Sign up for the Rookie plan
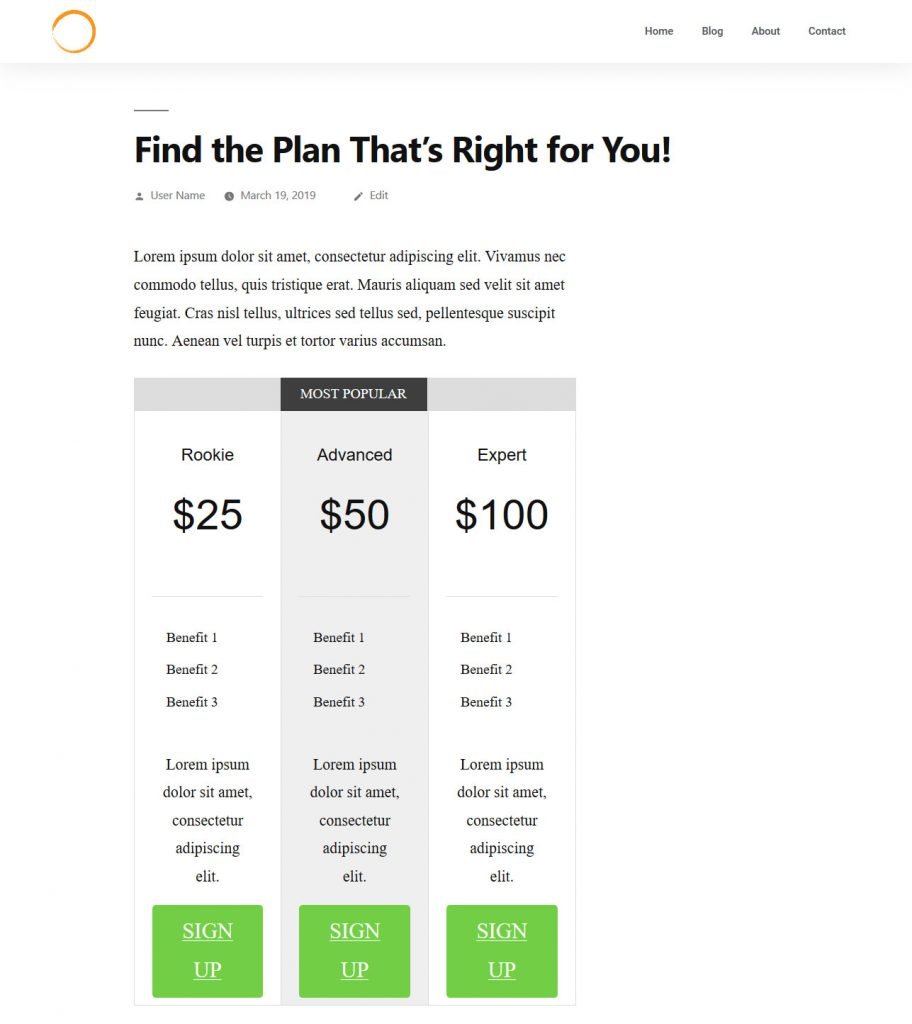 coord(207,950)
